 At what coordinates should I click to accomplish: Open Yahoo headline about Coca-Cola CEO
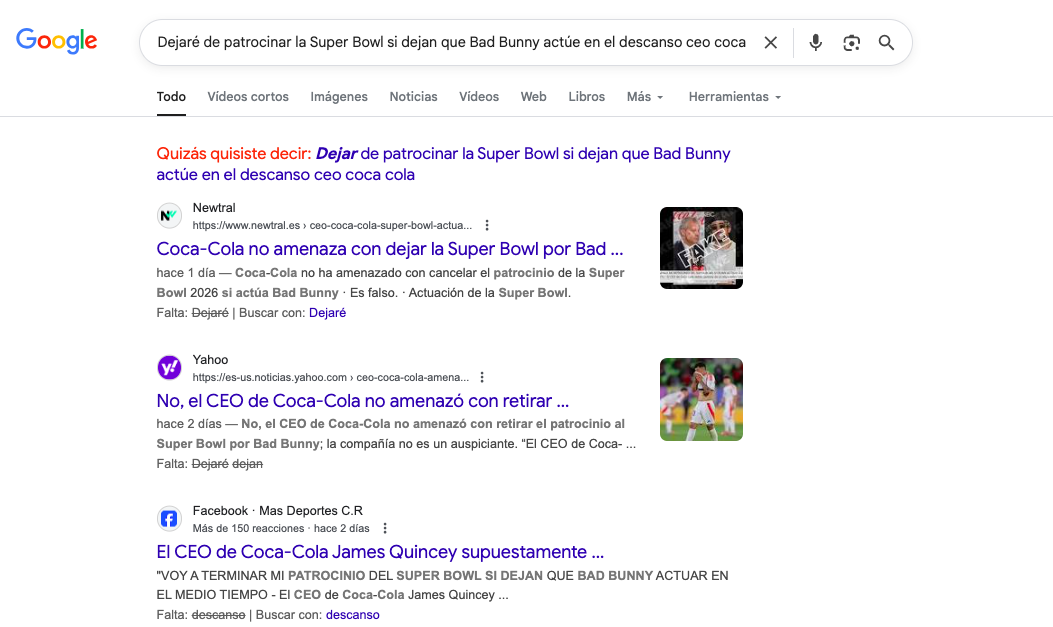pos(363,401)
